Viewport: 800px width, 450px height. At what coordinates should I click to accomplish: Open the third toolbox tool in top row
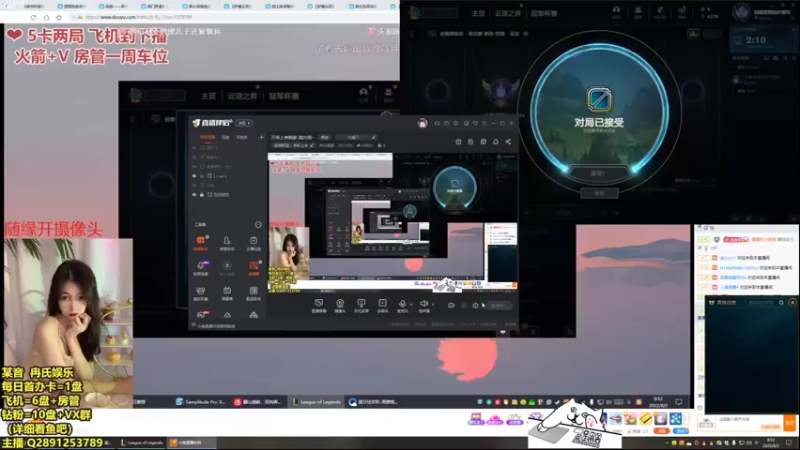point(254,243)
